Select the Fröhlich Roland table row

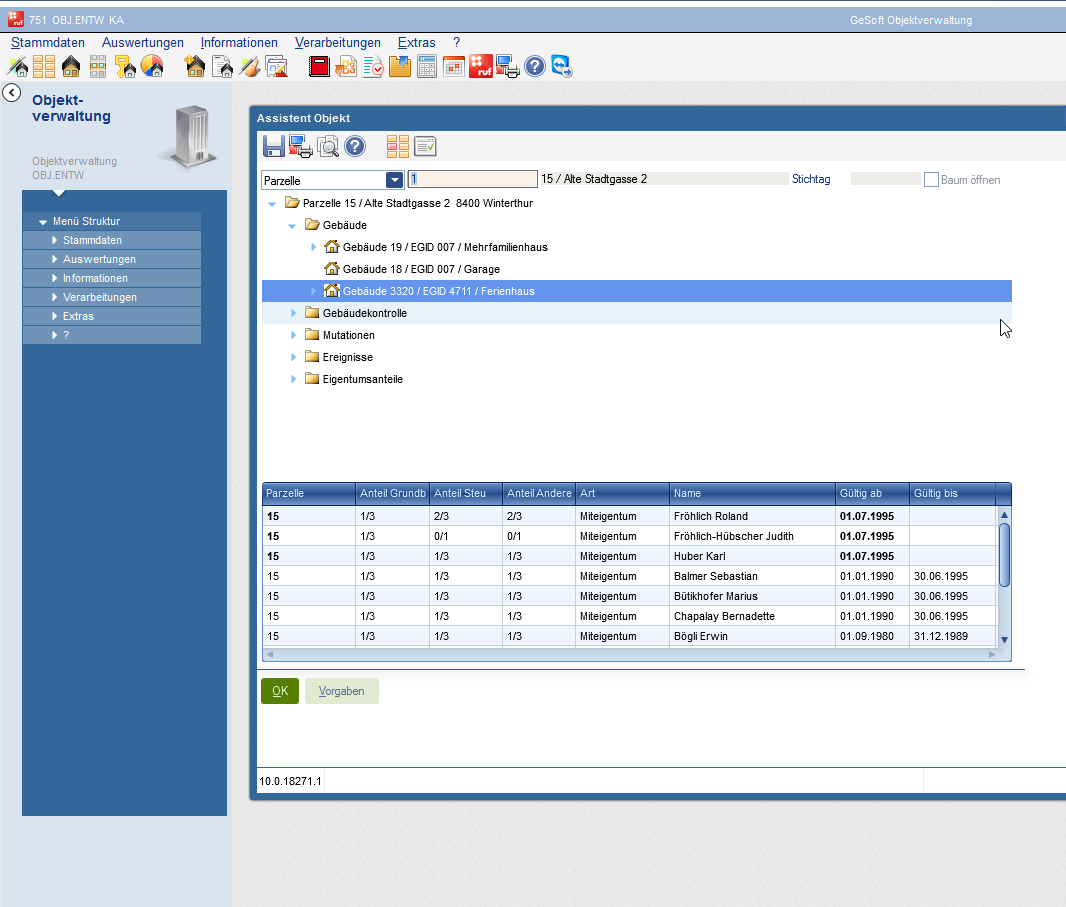click(630, 516)
